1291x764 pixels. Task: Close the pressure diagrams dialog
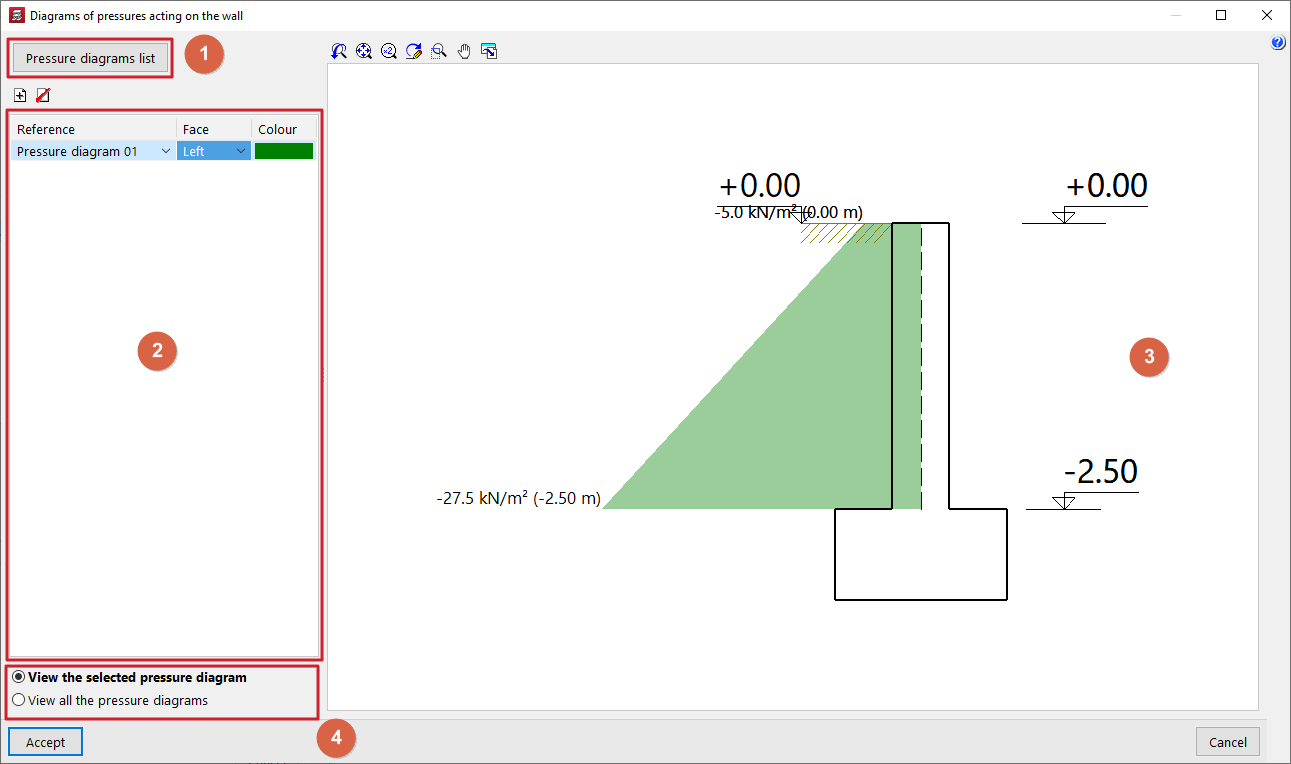(x=1267, y=15)
